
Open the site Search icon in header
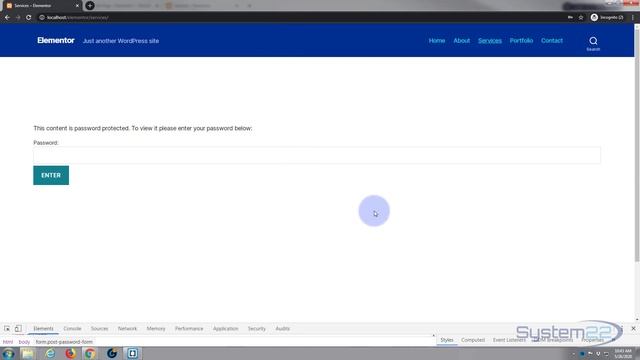click(x=593, y=43)
